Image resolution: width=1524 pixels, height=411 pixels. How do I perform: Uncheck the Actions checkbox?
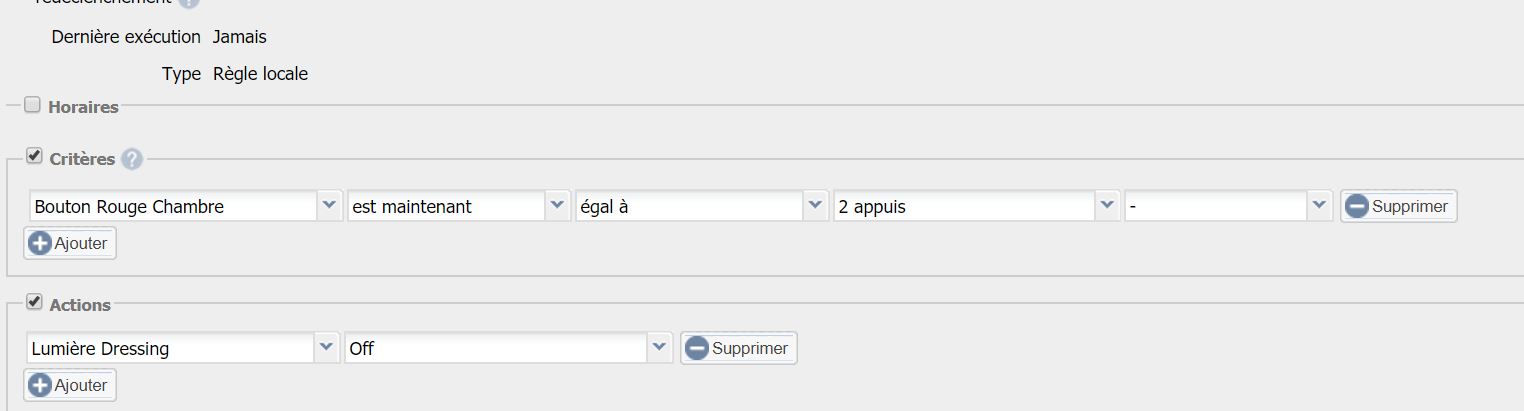(x=34, y=302)
